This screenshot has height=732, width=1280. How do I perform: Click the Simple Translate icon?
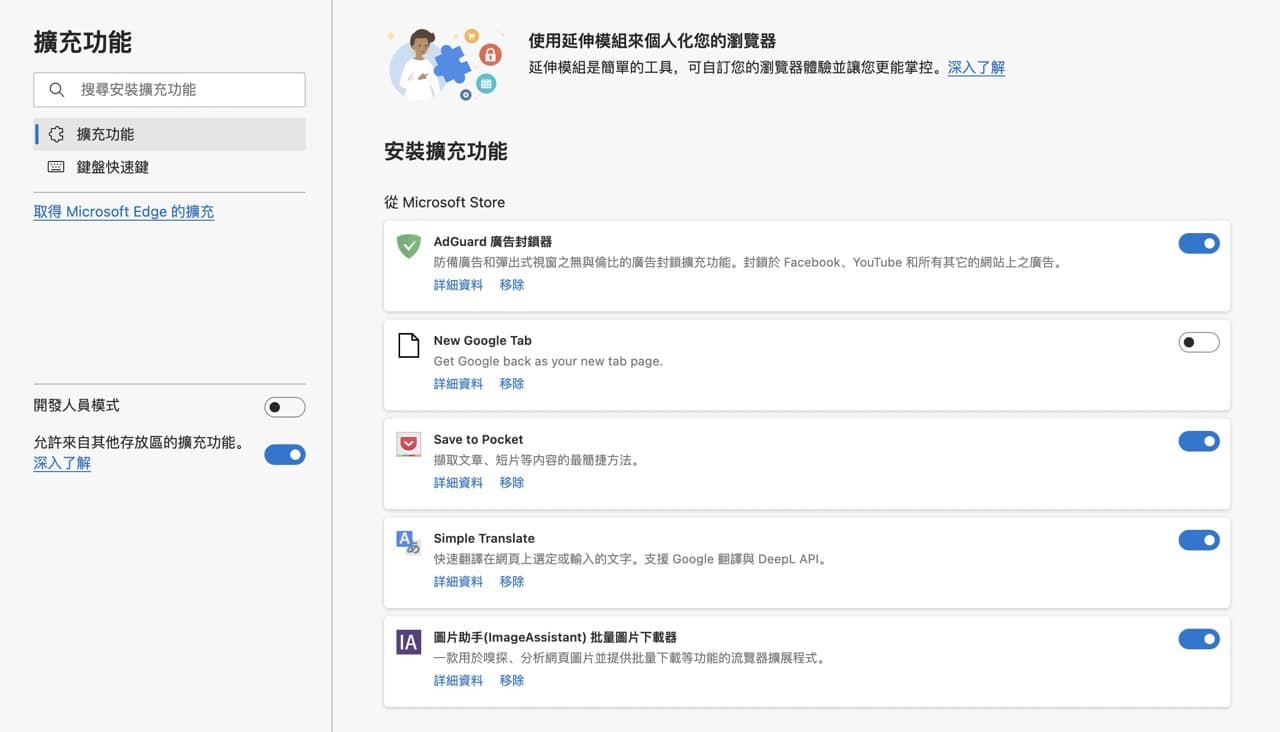pyautogui.click(x=408, y=542)
